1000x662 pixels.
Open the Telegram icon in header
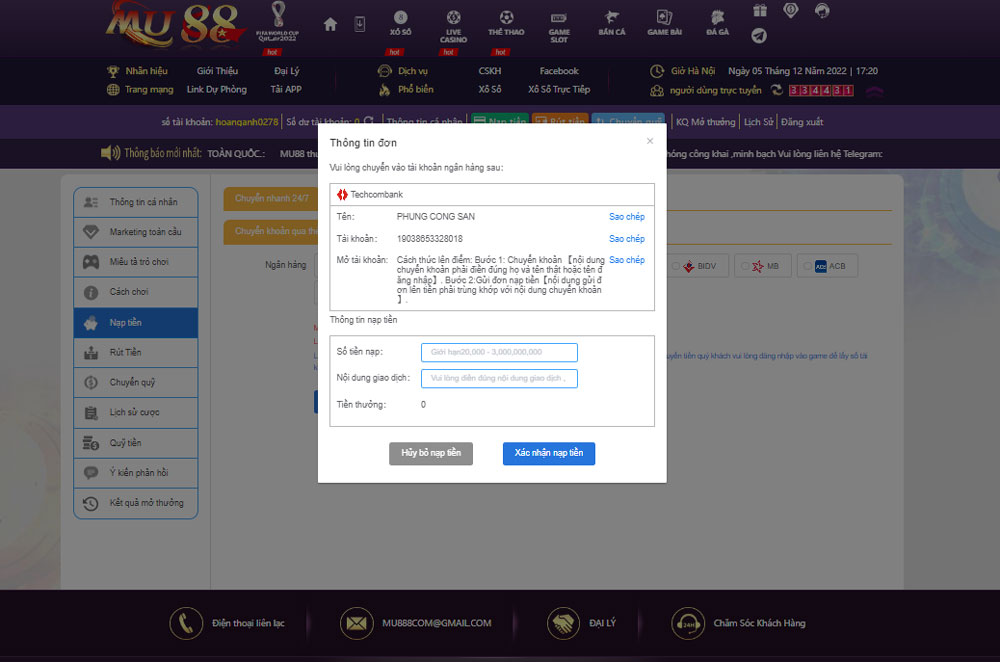758,36
